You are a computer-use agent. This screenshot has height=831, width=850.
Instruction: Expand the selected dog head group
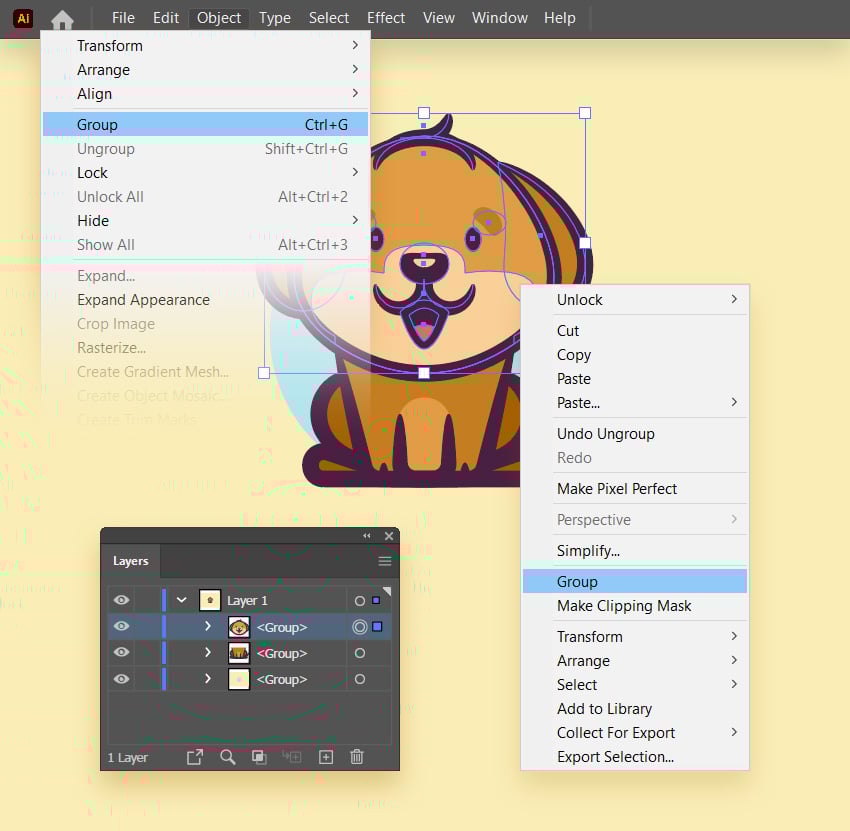click(x=208, y=627)
